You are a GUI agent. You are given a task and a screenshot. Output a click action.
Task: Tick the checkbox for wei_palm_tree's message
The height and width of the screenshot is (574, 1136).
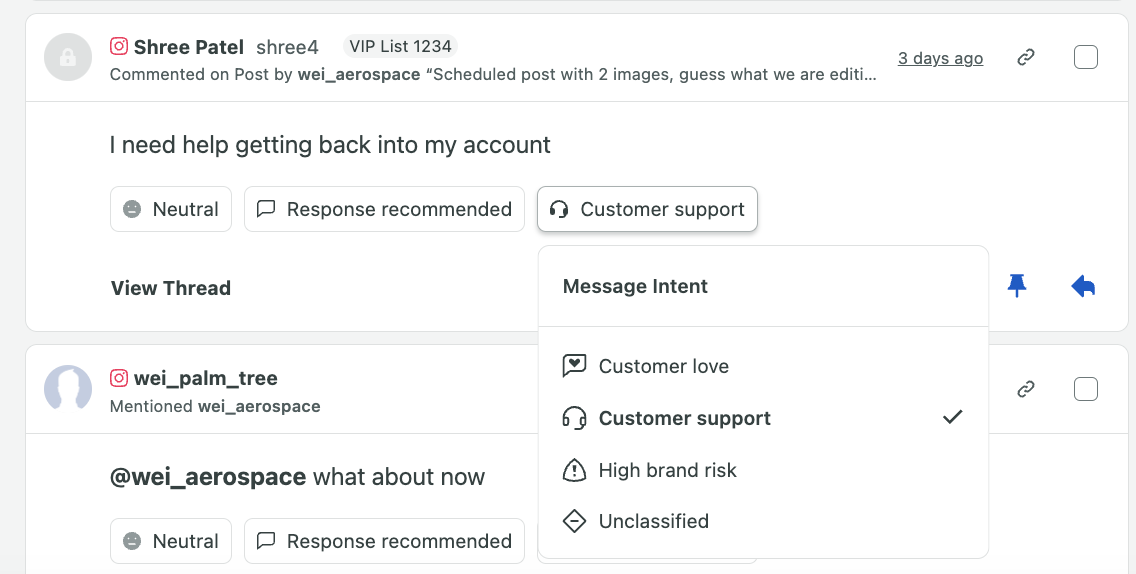pos(1085,389)
